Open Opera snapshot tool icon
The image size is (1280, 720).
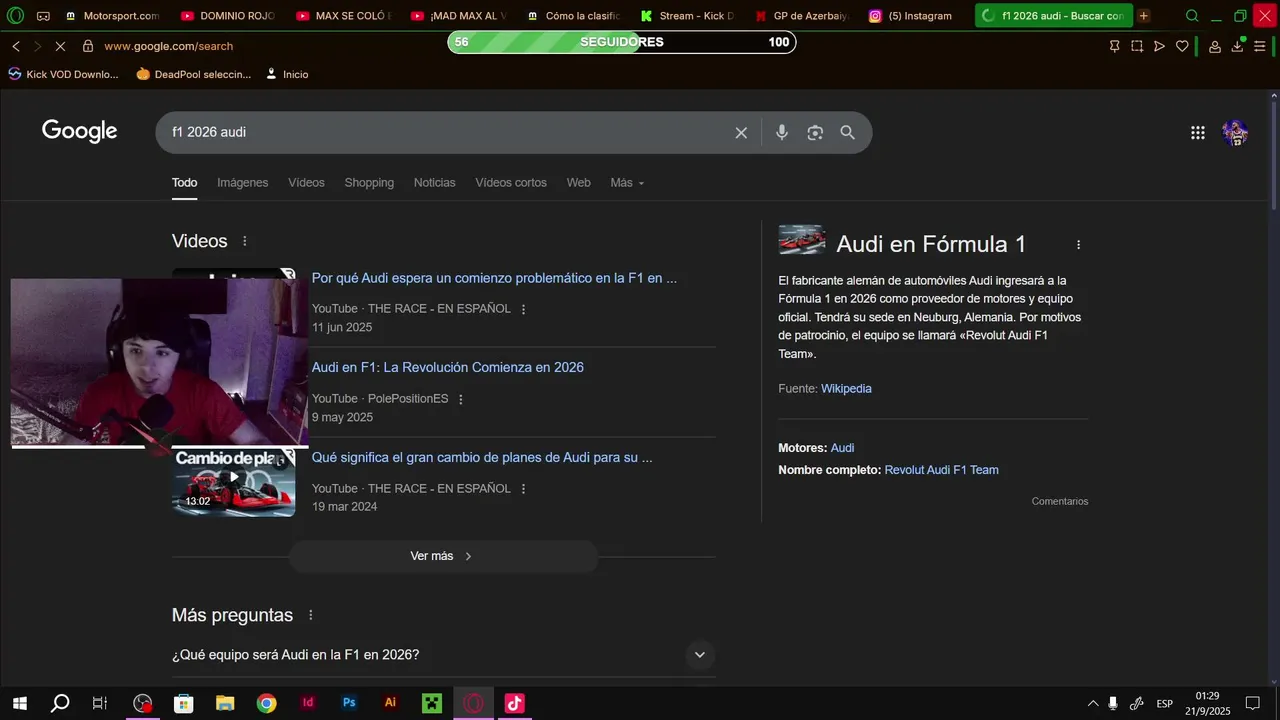[x=1137, y=46]
